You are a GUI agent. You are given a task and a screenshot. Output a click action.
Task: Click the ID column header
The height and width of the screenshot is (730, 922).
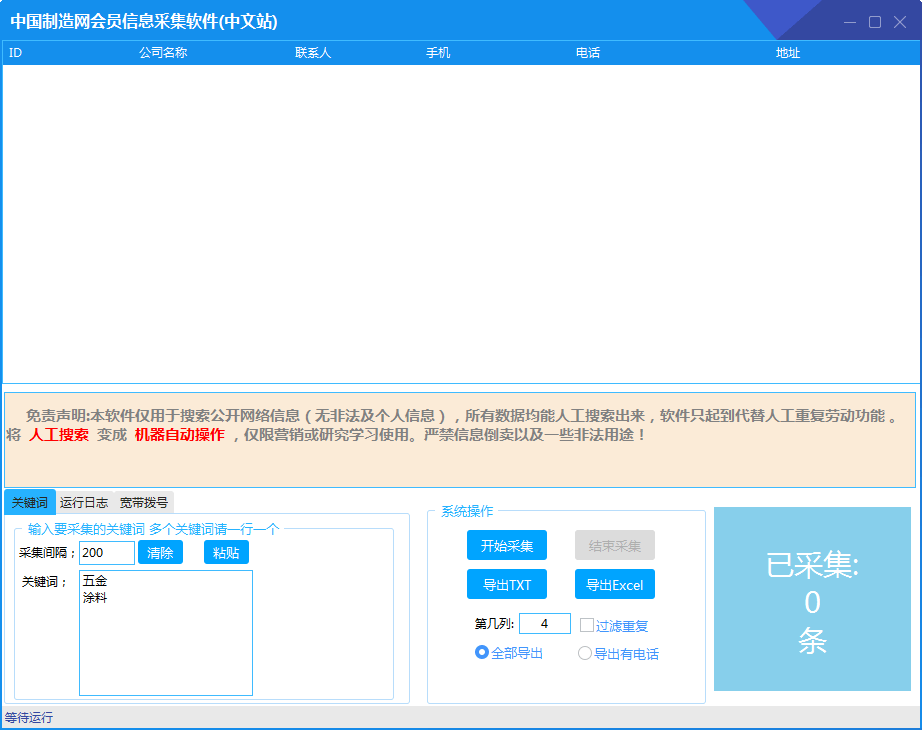click(x=16, y=53)
